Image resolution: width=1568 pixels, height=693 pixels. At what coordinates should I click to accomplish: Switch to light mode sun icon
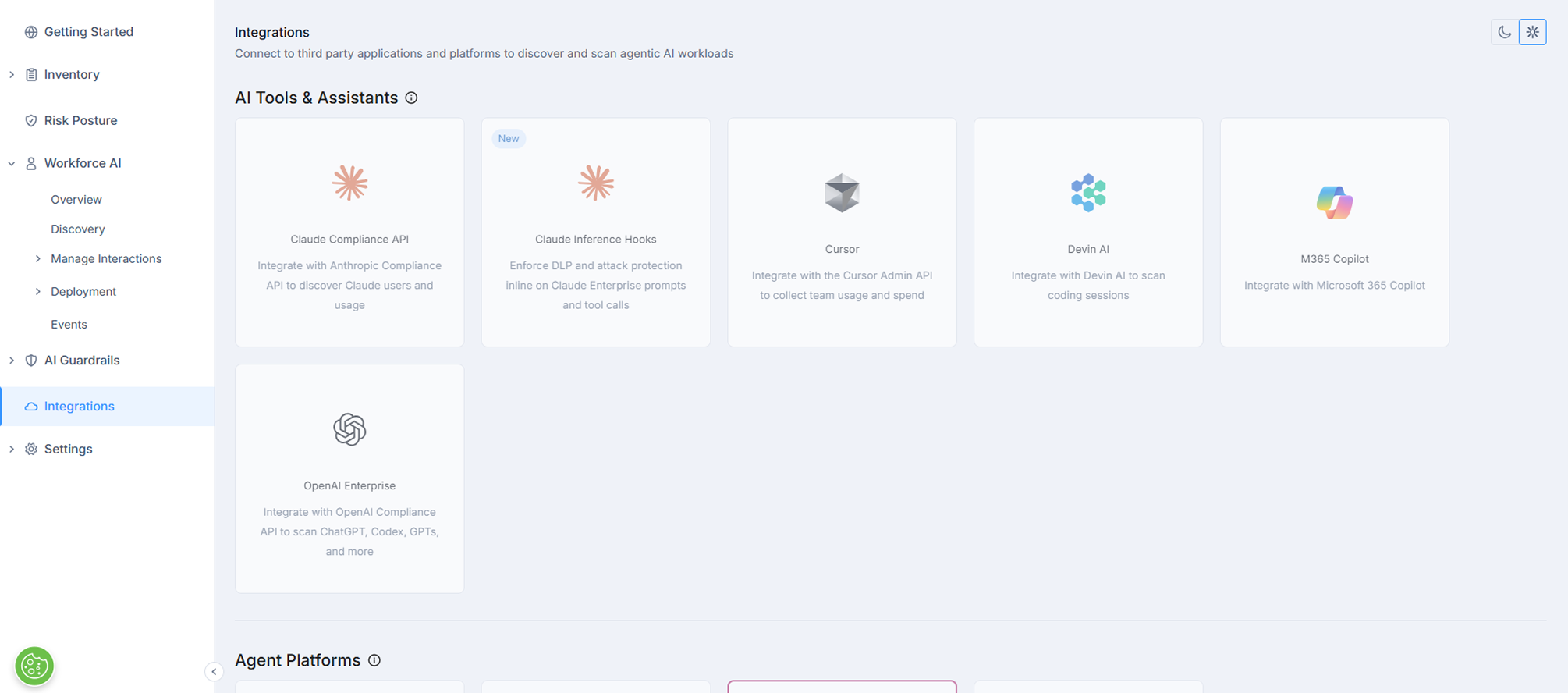click(1533, 32)
